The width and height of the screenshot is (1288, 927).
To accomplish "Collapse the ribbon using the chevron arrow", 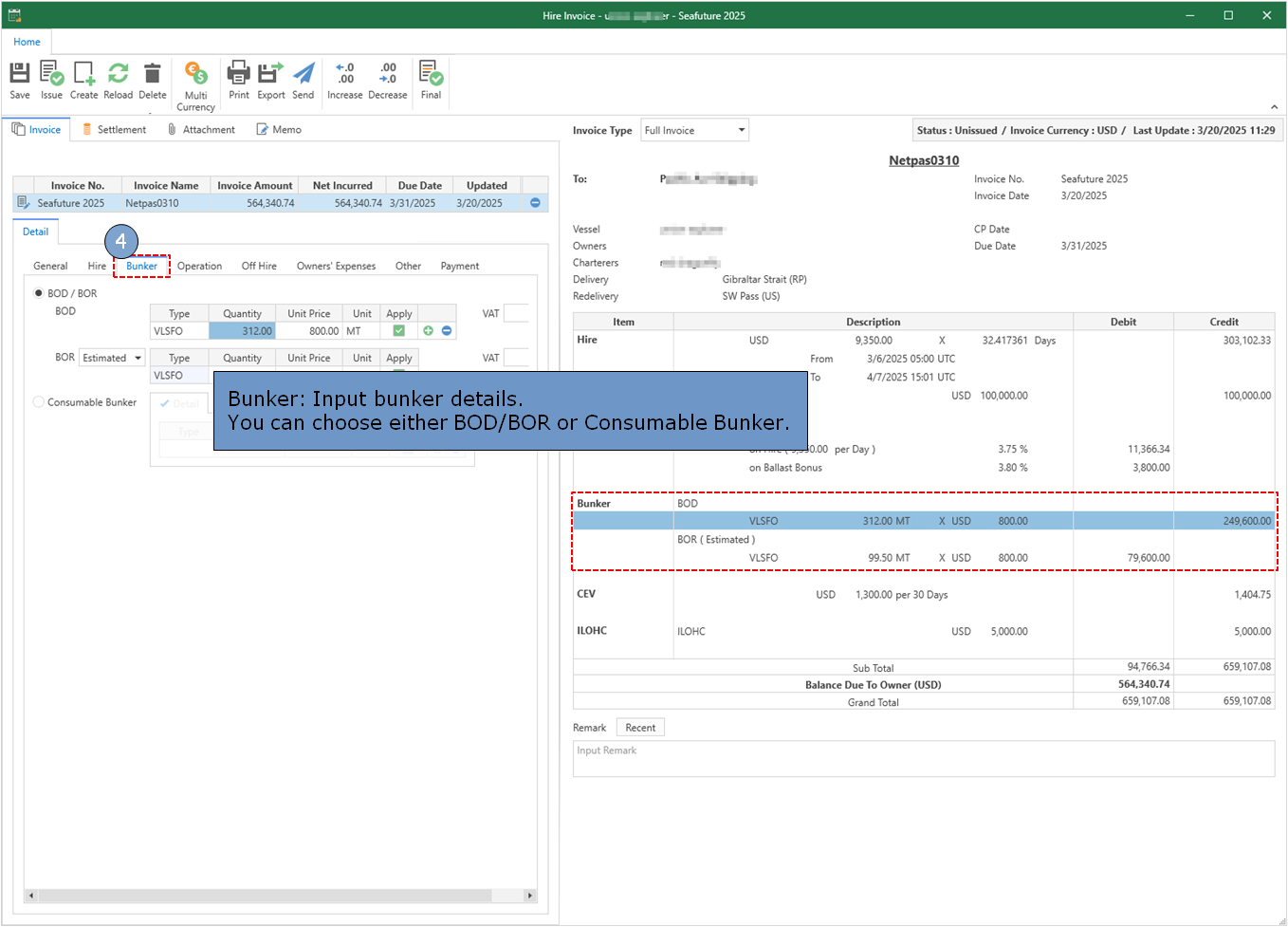I will coord(1274,107).
